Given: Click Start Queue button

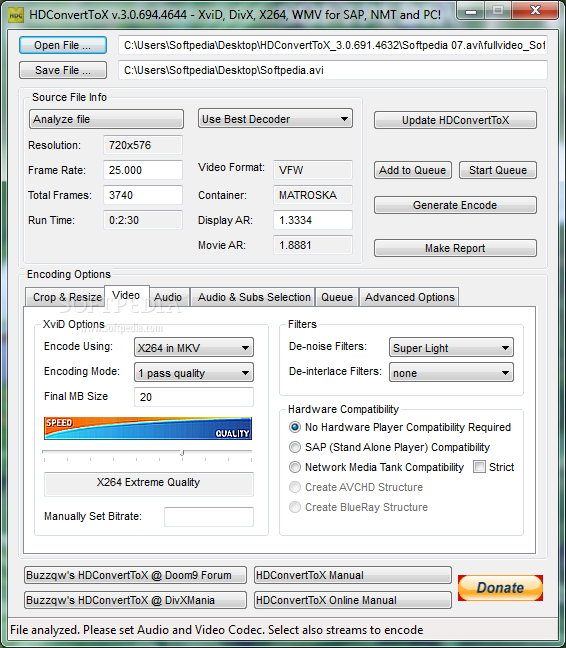Looking at the screenshot, I should (x=498, y=170).
